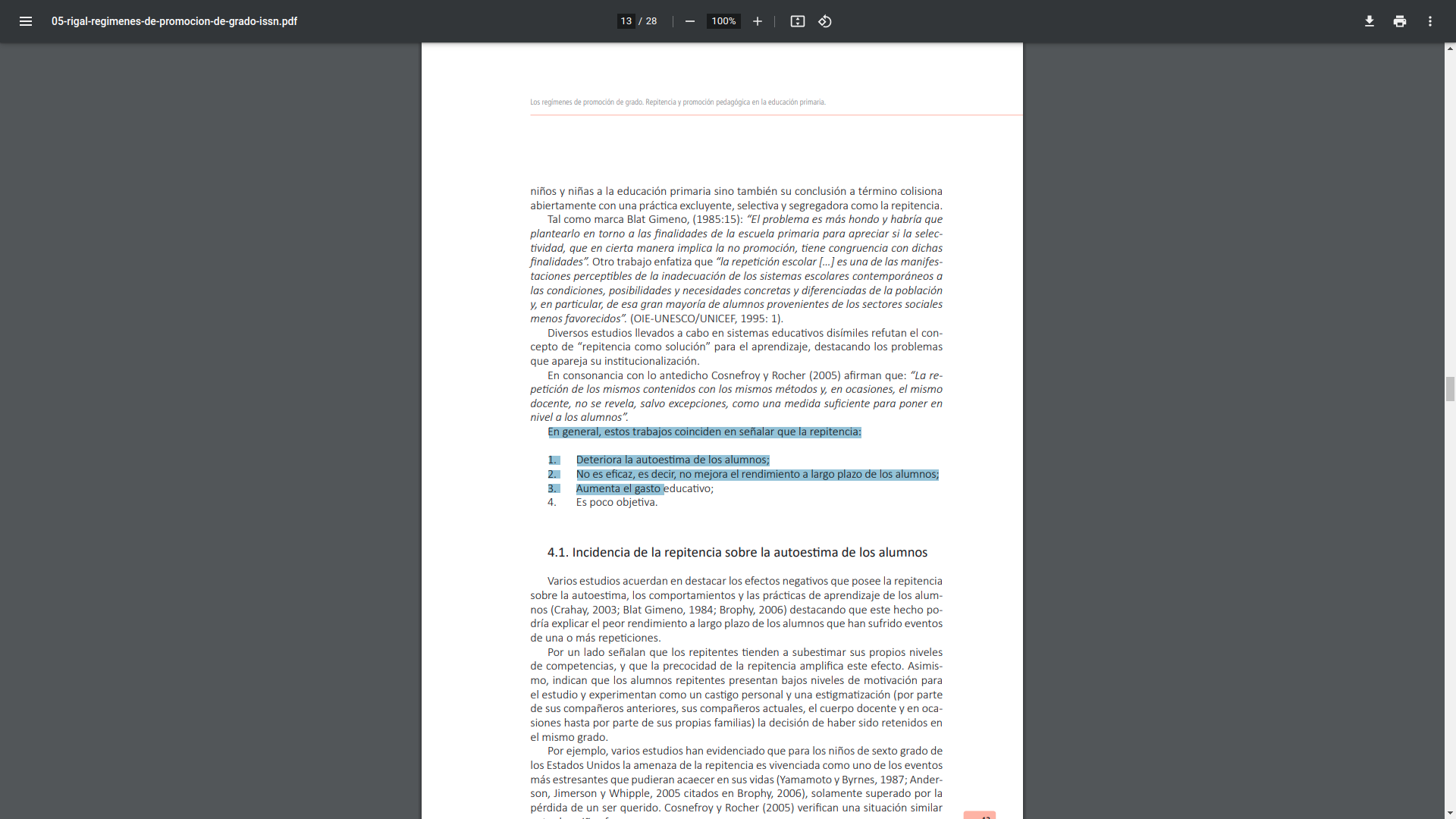Click the current page number field showing 13
Screen dimensions: 1456x819
pyautogui.click(x=626, y=21)
